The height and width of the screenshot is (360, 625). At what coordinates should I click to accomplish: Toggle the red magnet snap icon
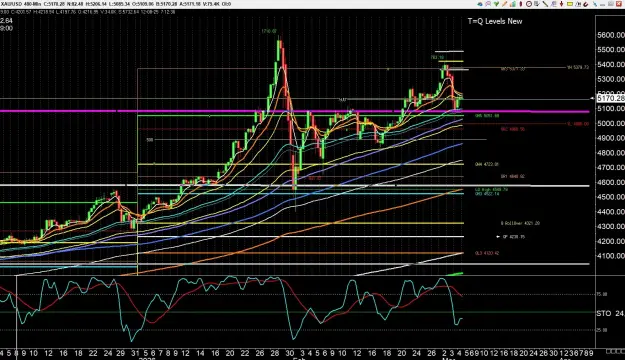click(586, 4)
